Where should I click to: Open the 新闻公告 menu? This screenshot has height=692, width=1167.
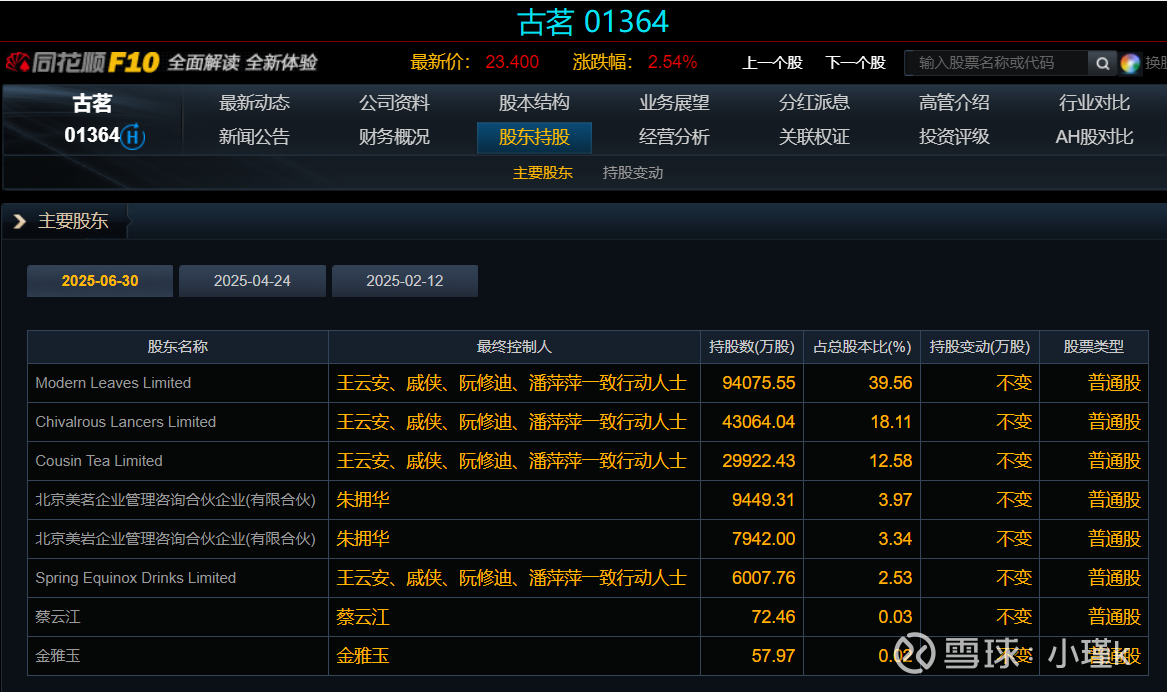point(254,137)
